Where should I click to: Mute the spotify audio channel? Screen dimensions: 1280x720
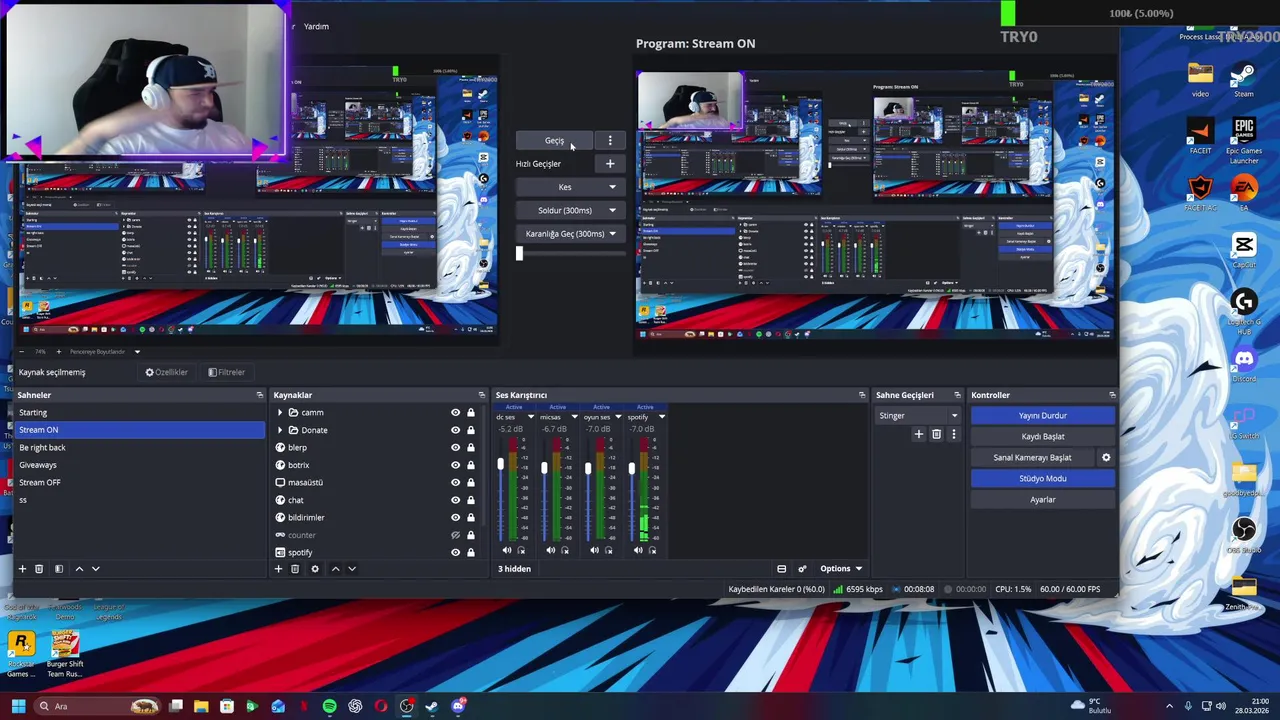(x=638, y=550)
